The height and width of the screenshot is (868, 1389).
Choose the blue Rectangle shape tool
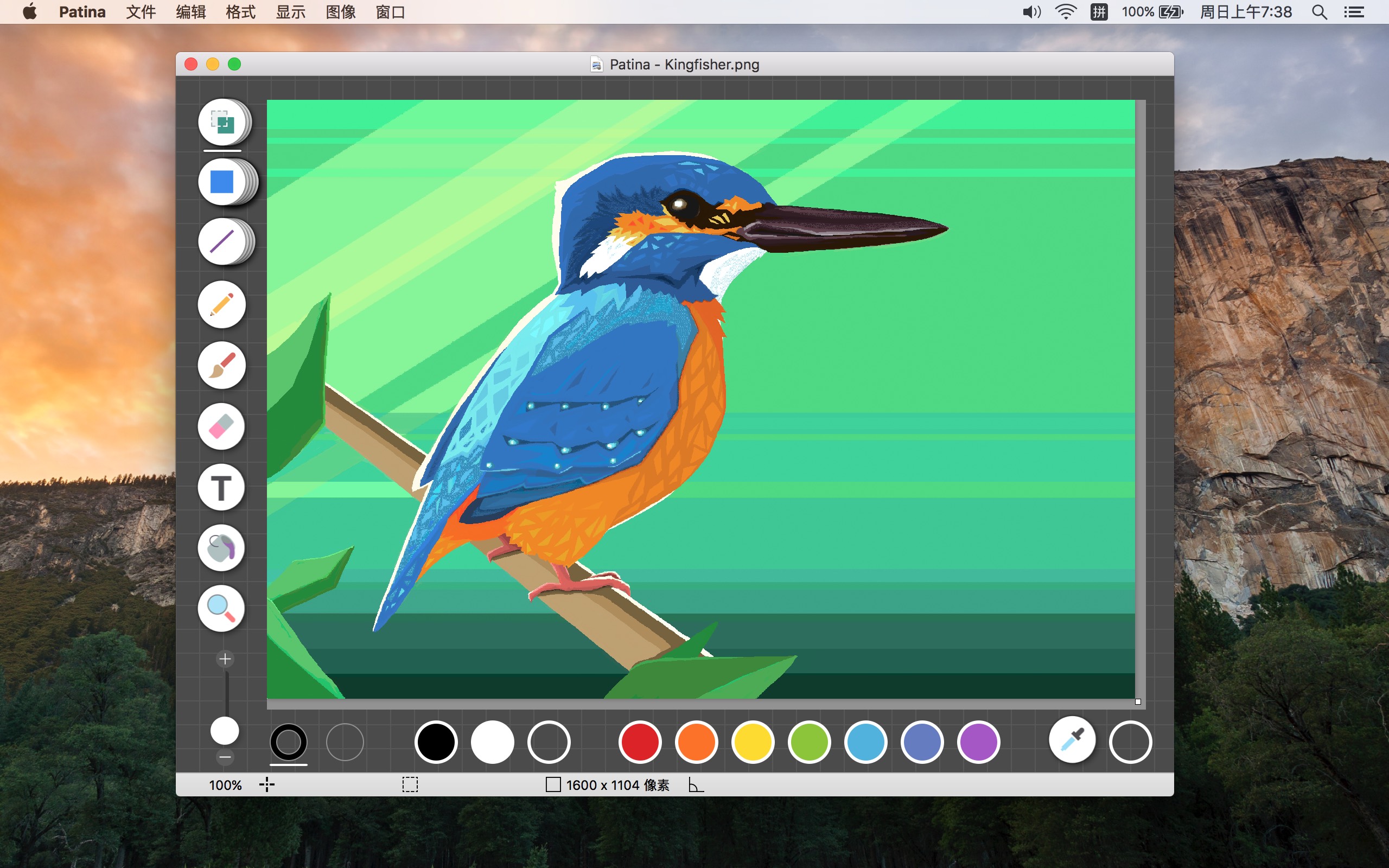tap(222, 182)
